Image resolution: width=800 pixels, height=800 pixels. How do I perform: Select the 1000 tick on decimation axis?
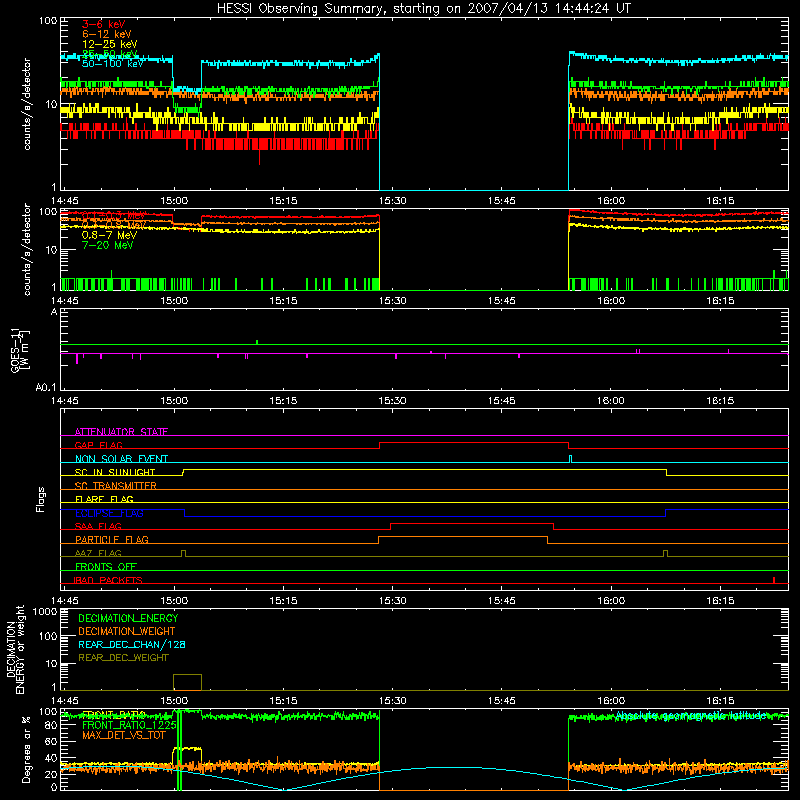45,612
